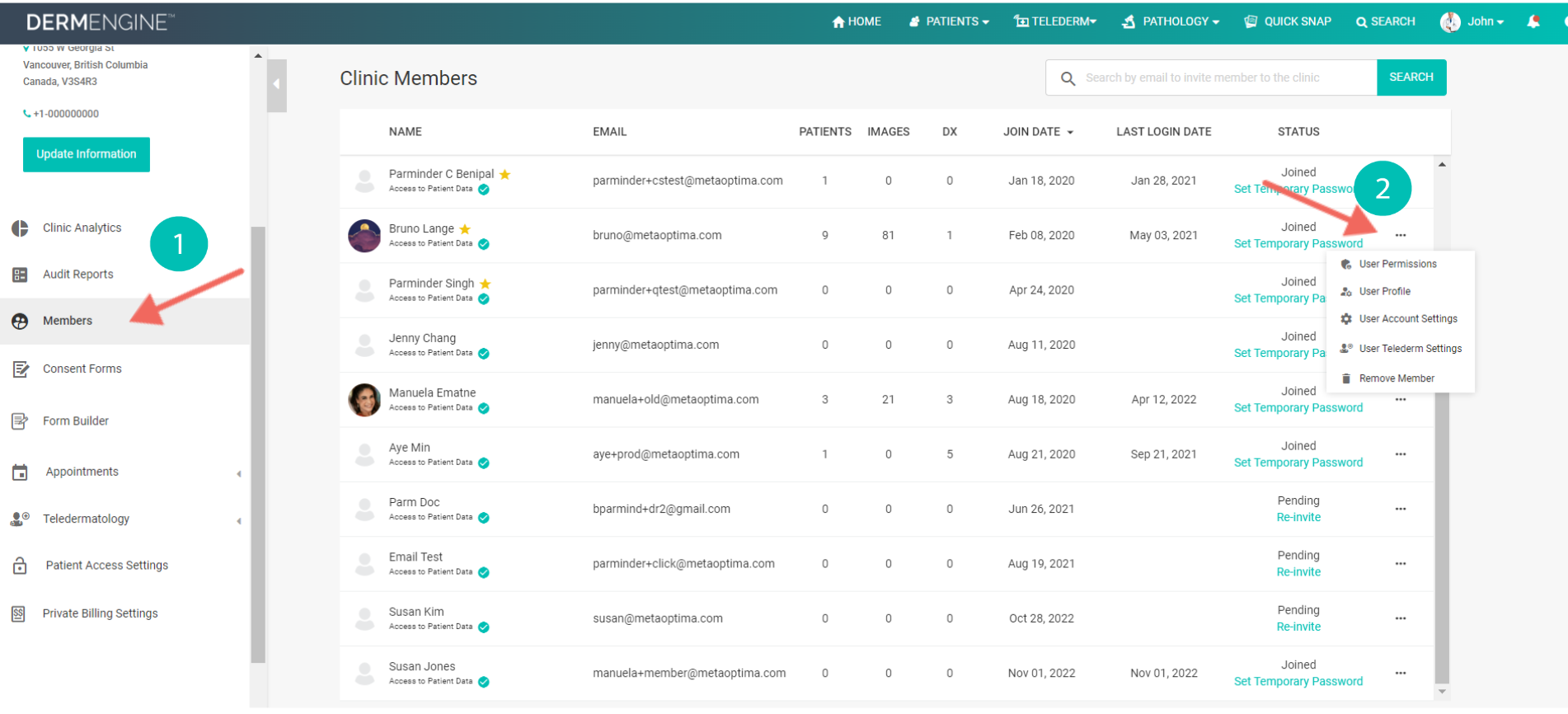Toggle Access to Patient Data check for Bruno Lange

(x=484, y=244)
